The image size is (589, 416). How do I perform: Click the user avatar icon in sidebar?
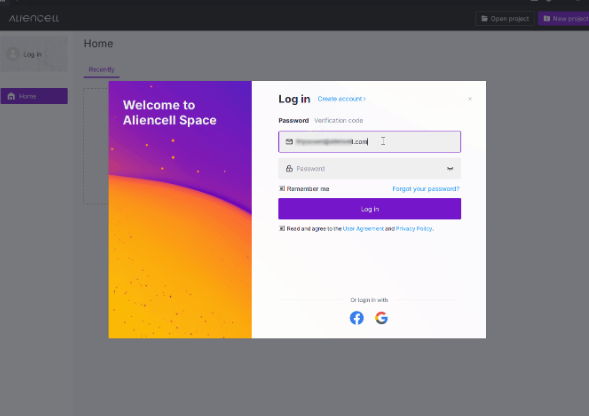pyautogui.click(x=13, y=54)
